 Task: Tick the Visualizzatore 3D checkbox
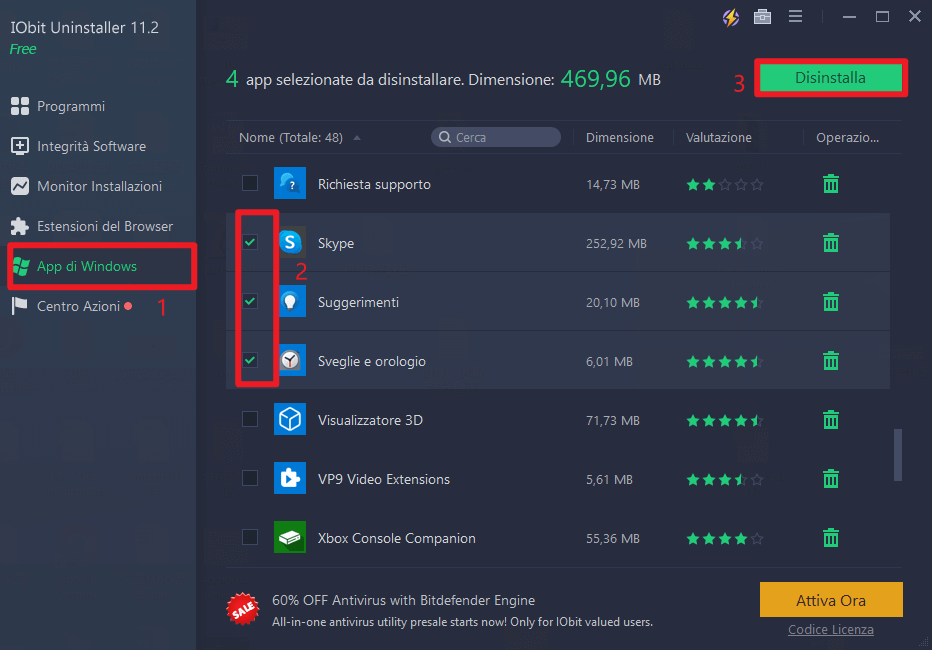point(250,419)
